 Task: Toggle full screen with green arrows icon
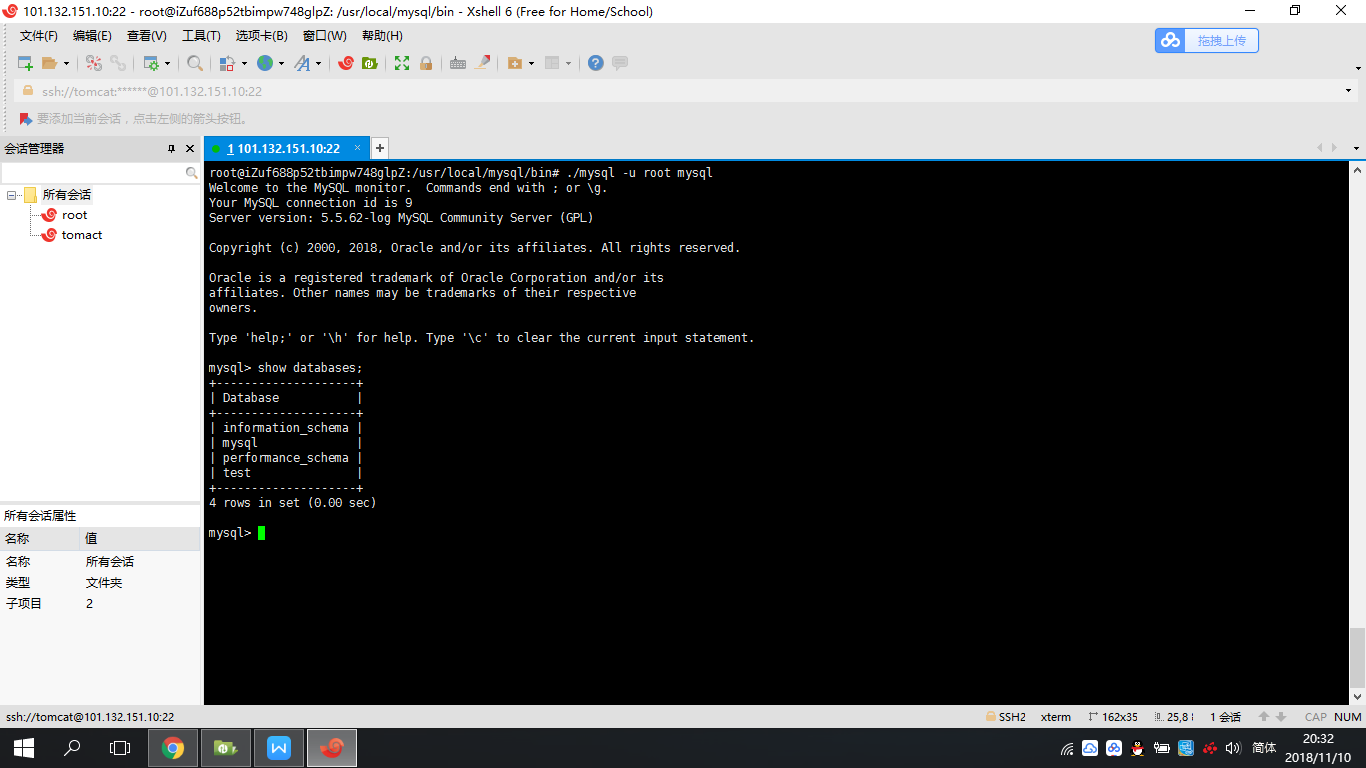click(402, 63)
